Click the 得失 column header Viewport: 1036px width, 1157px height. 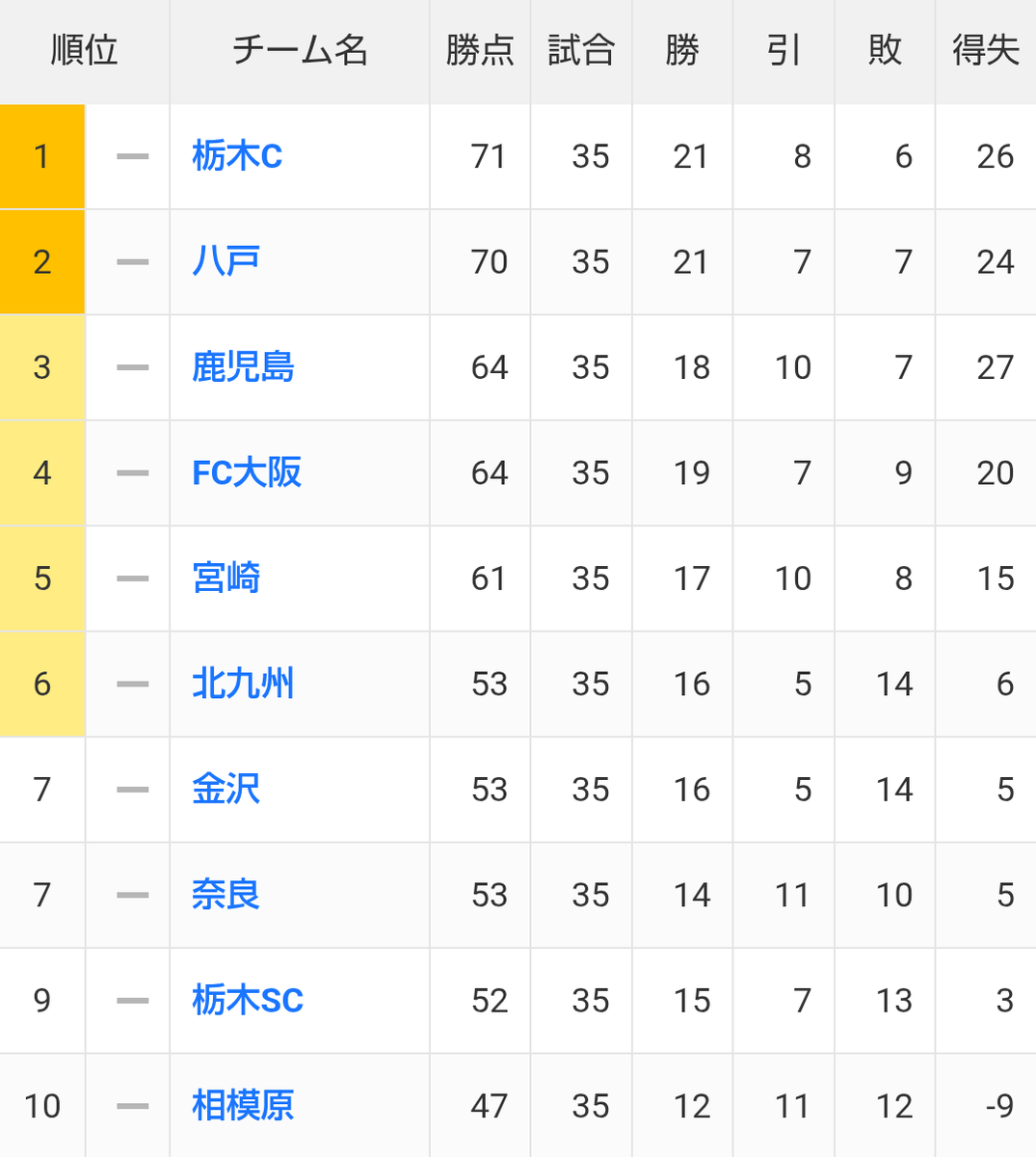[985, 50]
